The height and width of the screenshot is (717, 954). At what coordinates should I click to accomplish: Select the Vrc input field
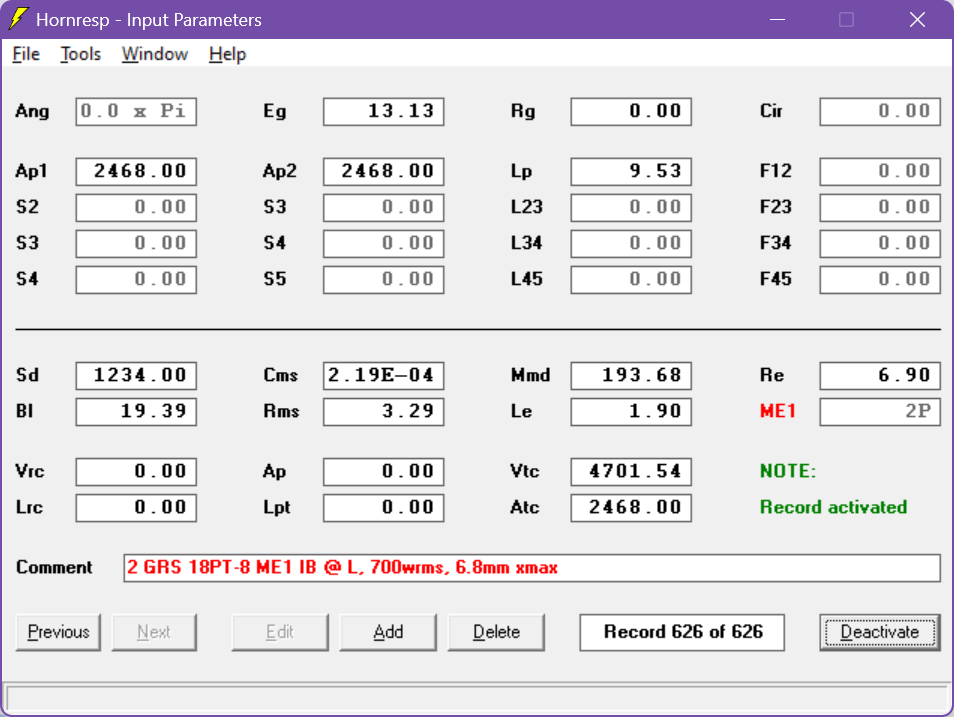[136, 472]
